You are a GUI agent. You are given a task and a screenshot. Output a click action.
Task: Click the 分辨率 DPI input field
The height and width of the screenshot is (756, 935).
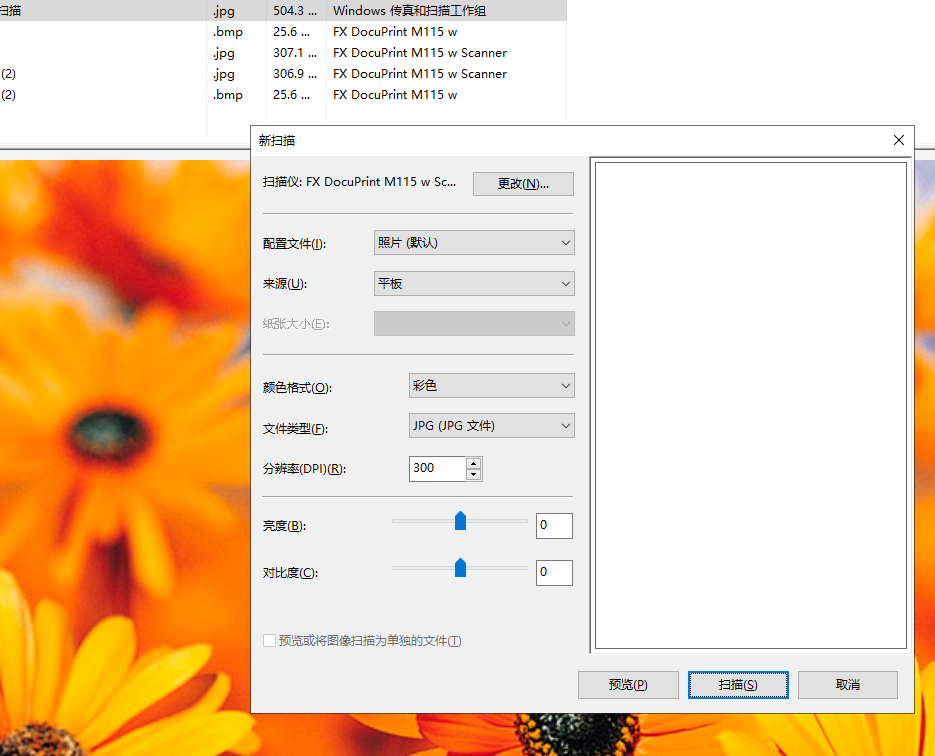(437, 469)
